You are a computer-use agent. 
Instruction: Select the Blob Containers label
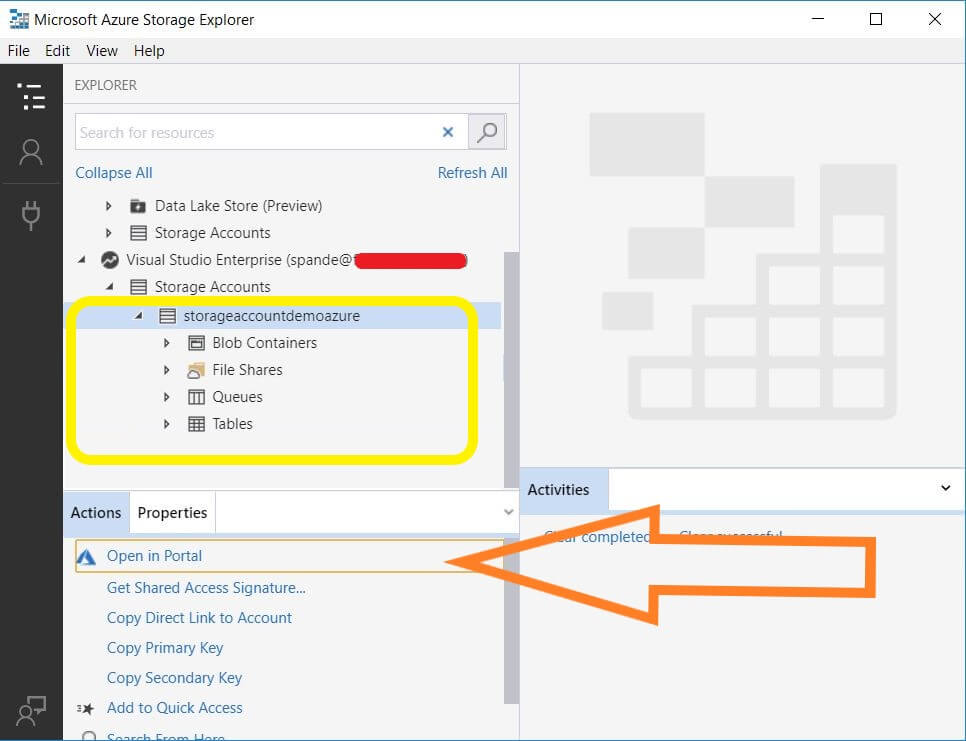(x=265, y=343)
